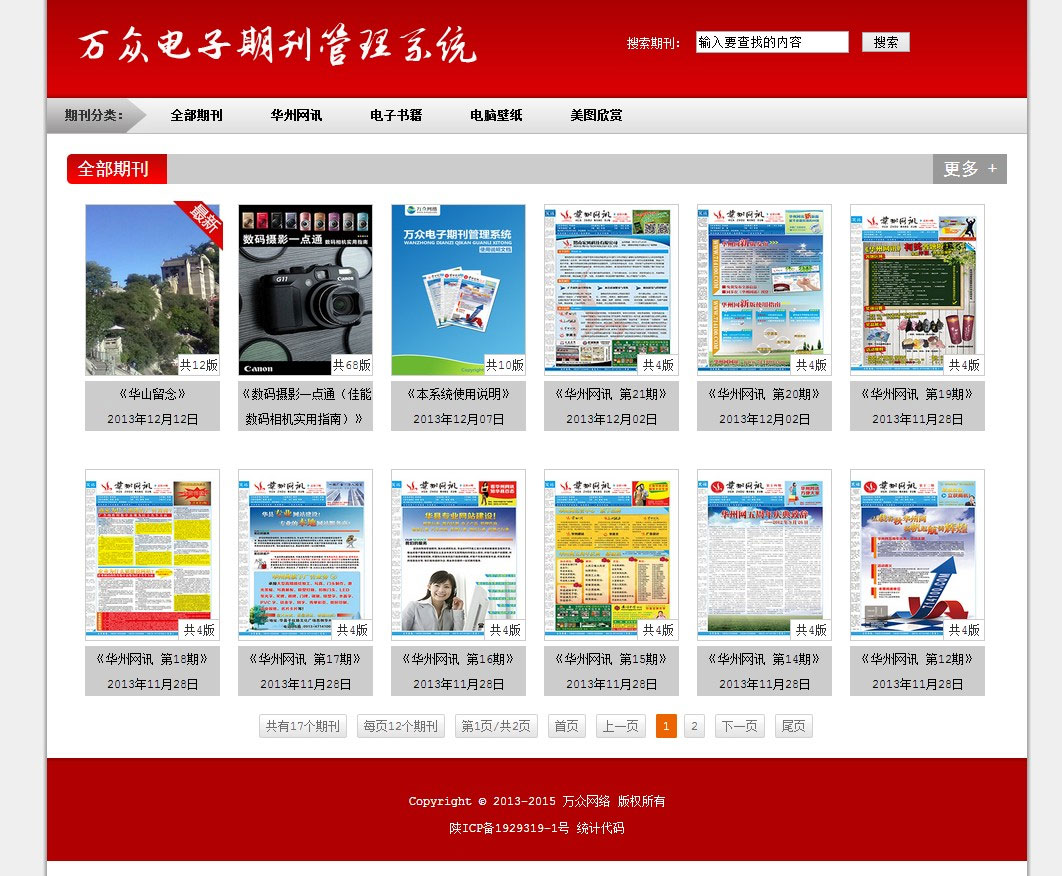1062x876 pixels.
Task: Expand the 更多 + link
Action: point(969,169)
